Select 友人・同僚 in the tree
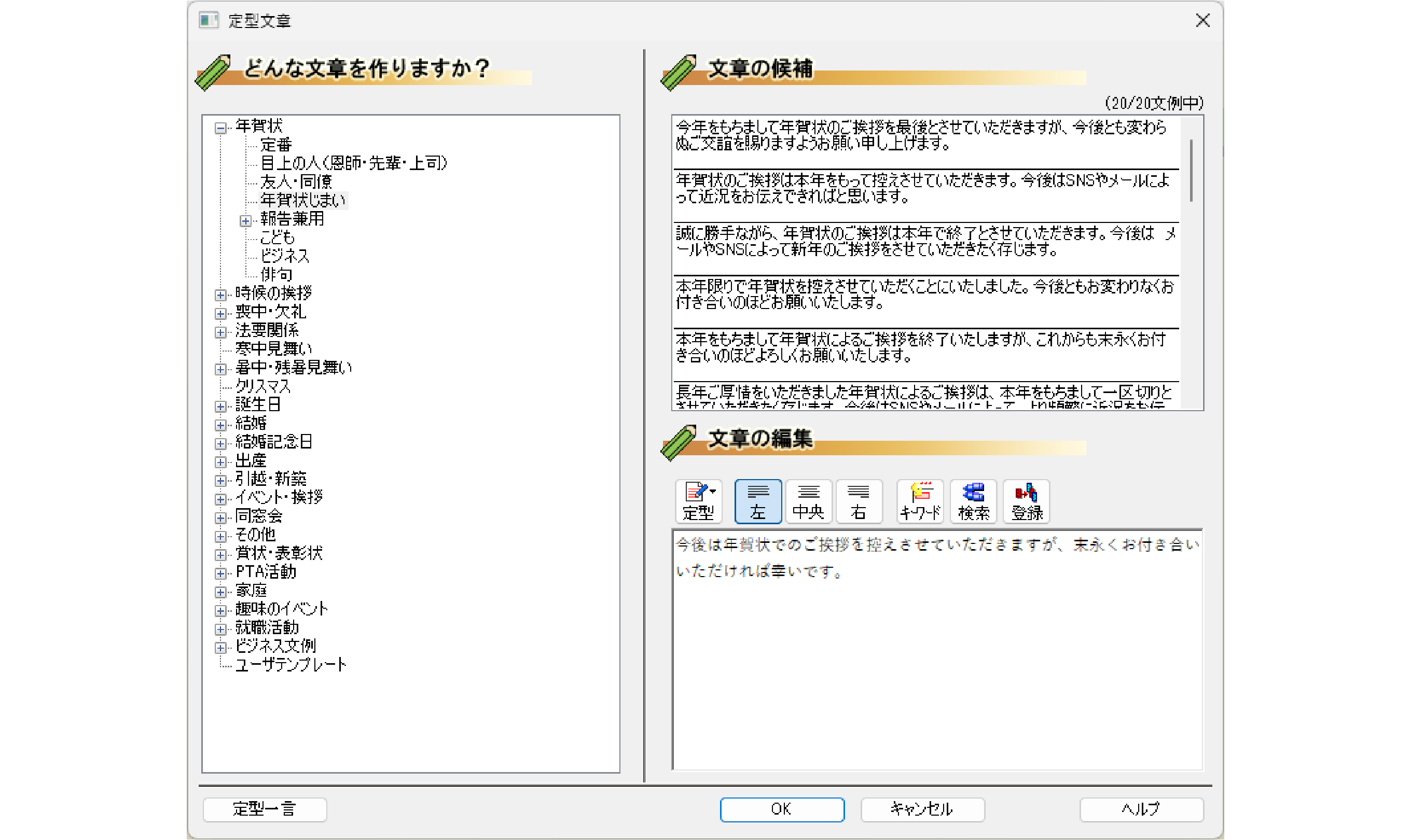Screen dimensions: 1411x840 click(x=296, y=181)
